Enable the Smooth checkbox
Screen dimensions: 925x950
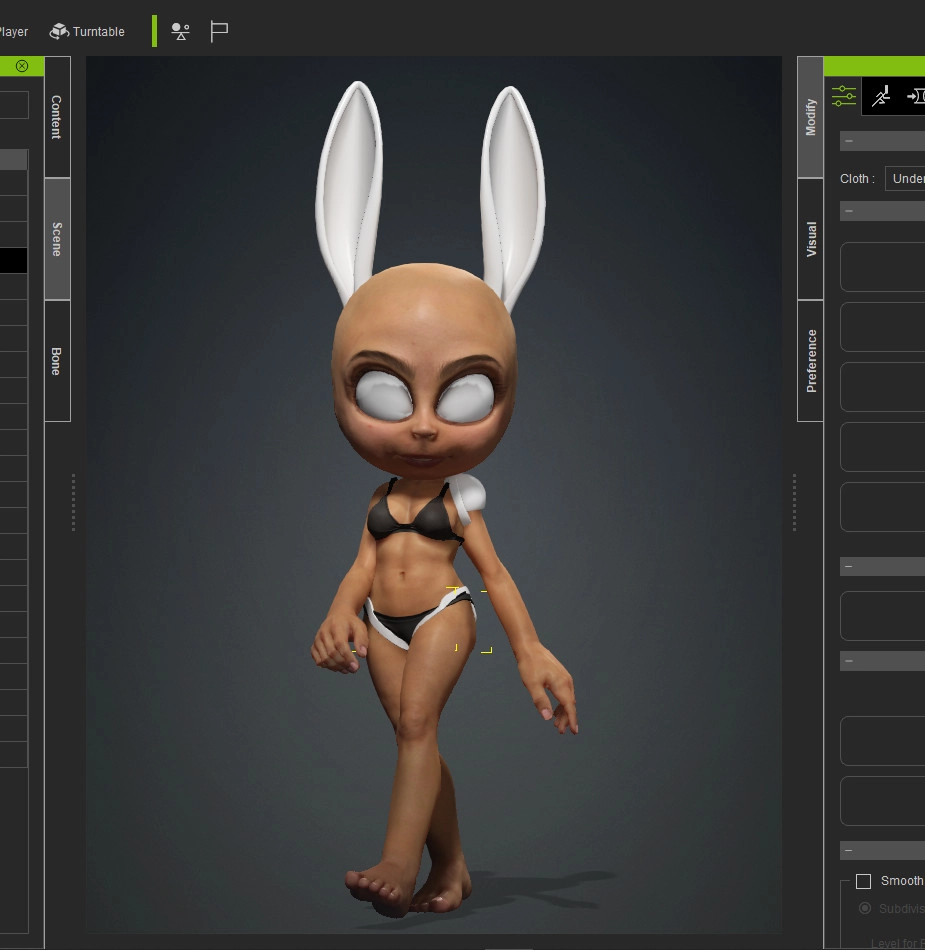863,881
